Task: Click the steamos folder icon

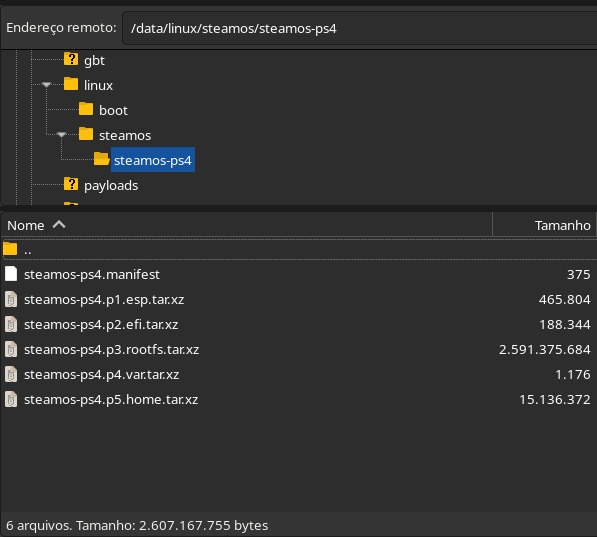Action: coord(86,134)
